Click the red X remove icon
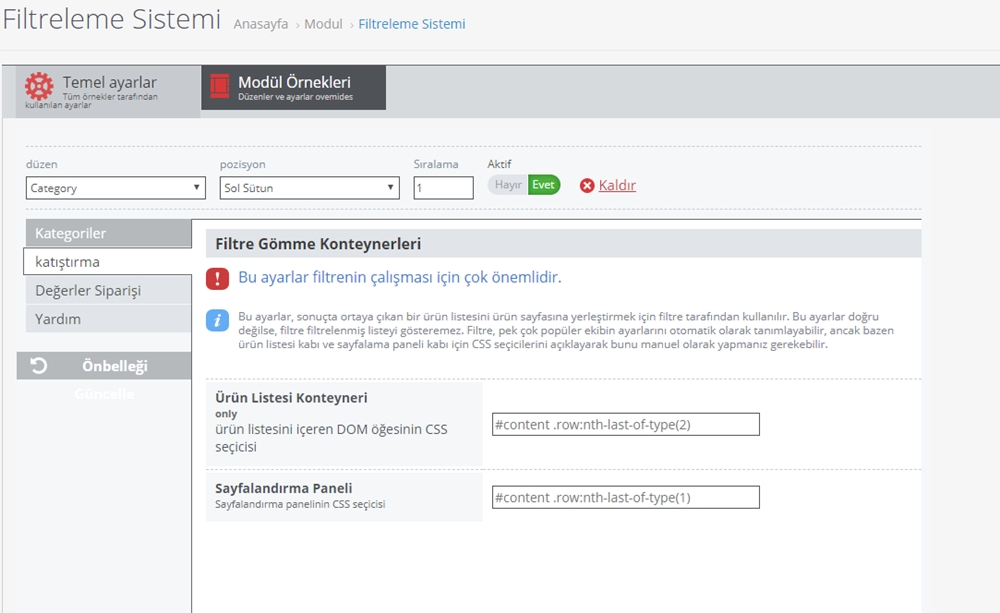The image size is (1000, 613). coord(587,186)
